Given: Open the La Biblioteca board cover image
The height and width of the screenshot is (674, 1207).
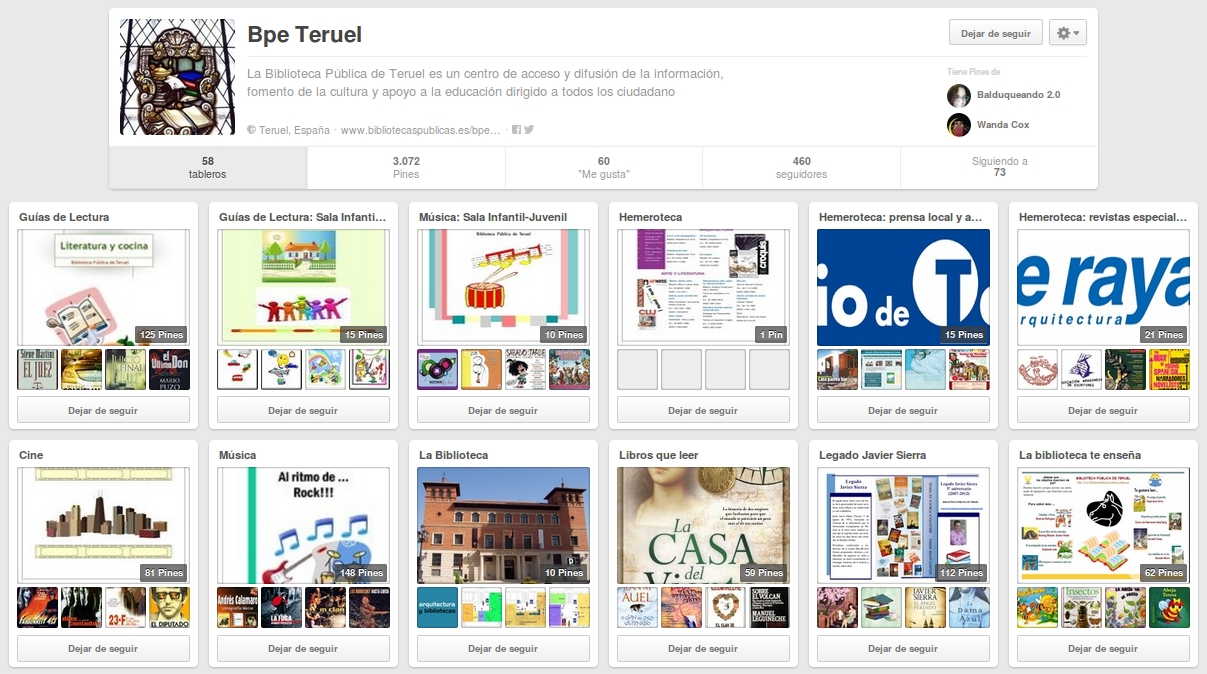Looking at the screenshot, I should [x=503, y=525].
